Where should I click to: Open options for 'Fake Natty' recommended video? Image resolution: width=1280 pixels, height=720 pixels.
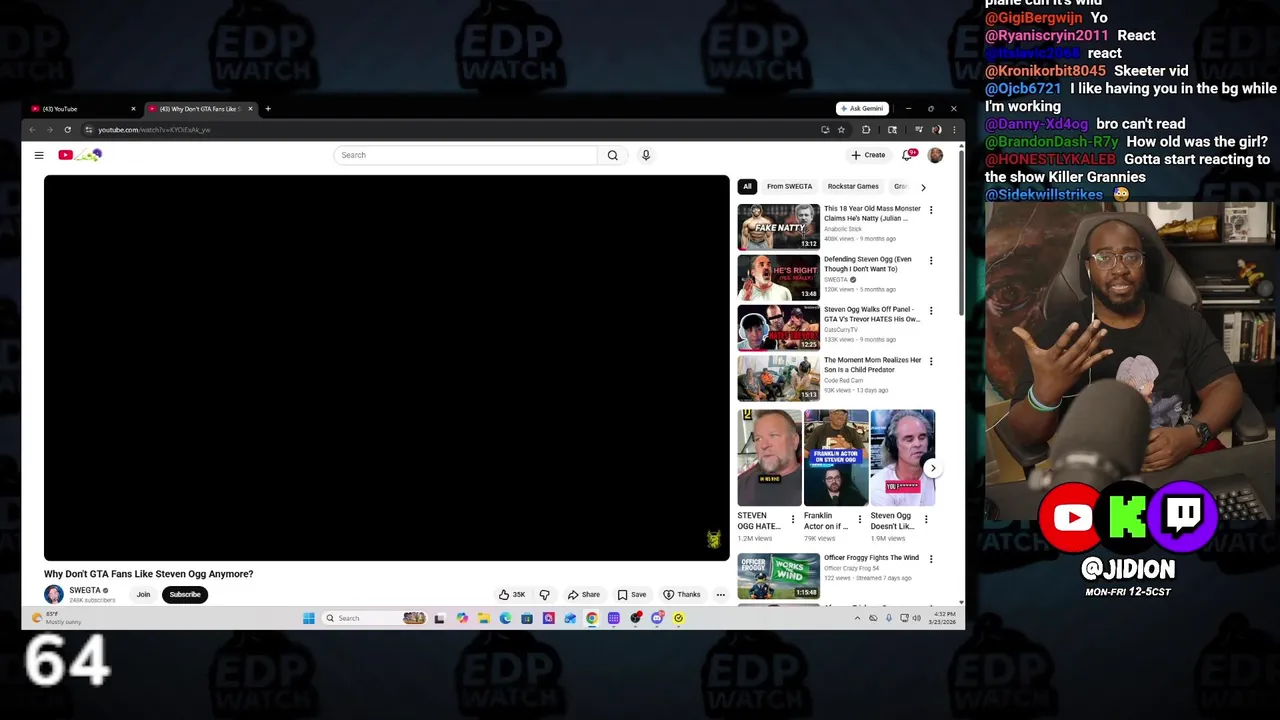pyautogui.click(x=931, y=210)
